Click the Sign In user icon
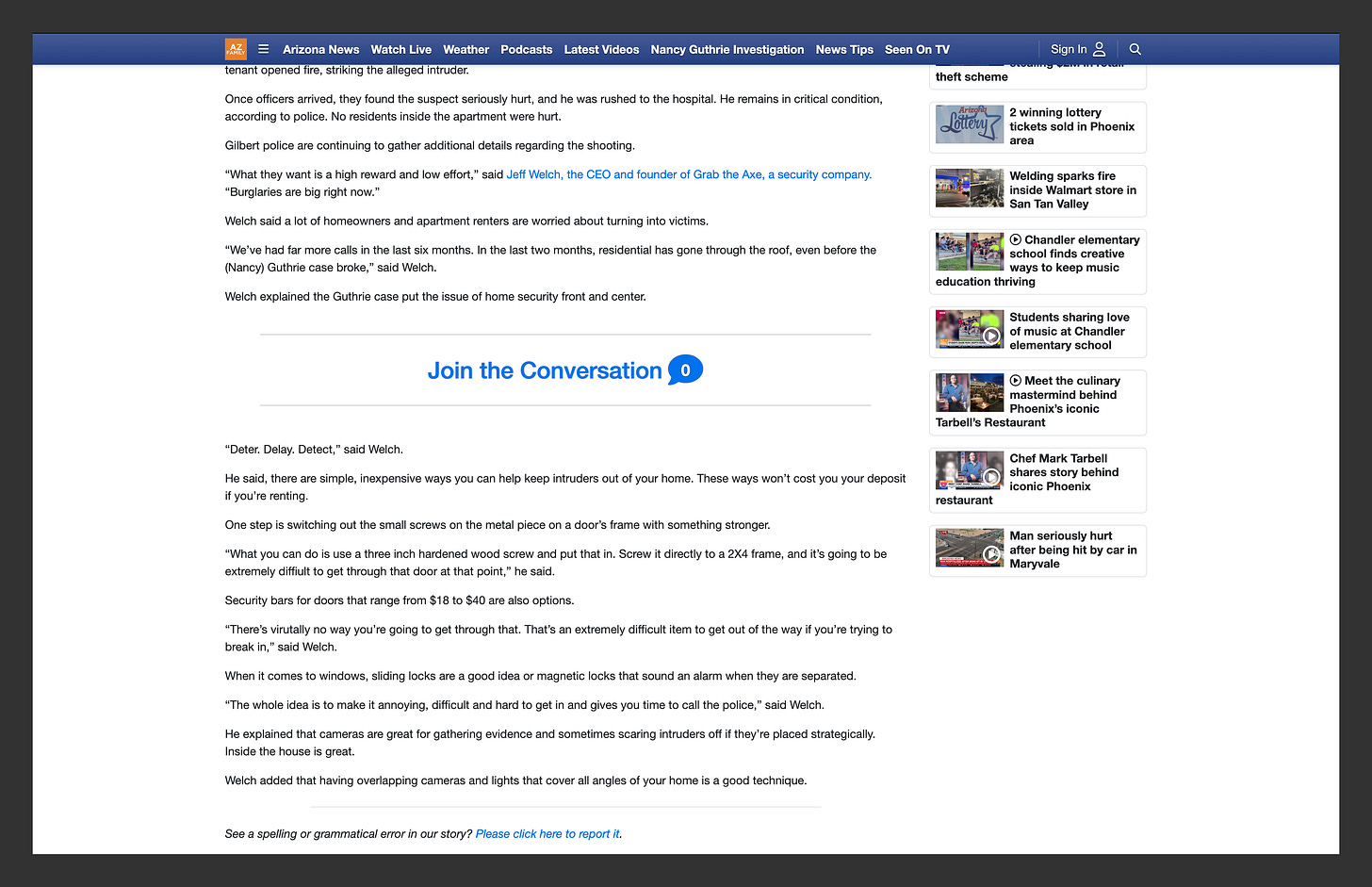The width and height of the screenshot is (1372, 887). coord(1099,49)
